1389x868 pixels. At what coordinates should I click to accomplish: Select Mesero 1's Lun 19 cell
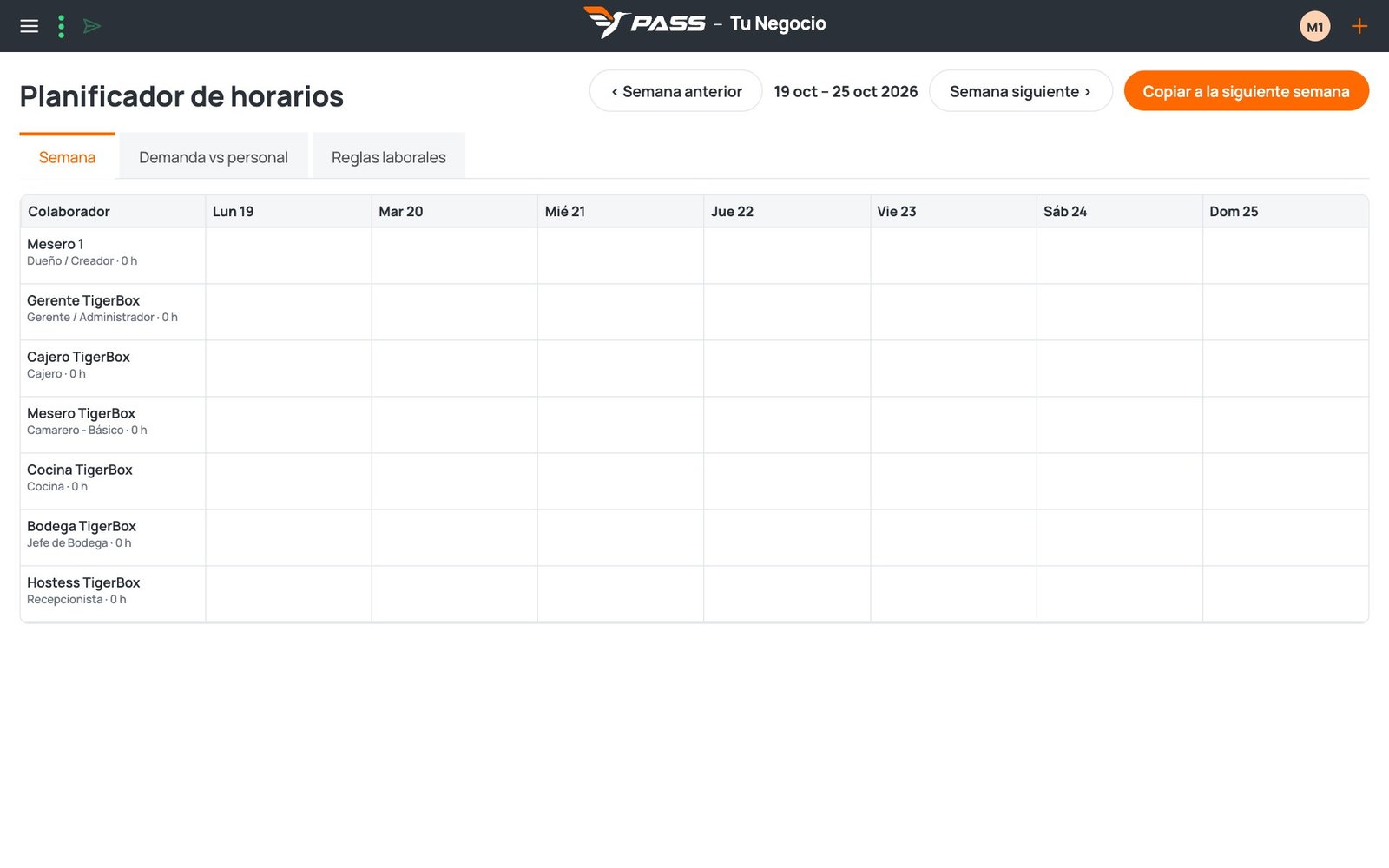pos(288,255)
